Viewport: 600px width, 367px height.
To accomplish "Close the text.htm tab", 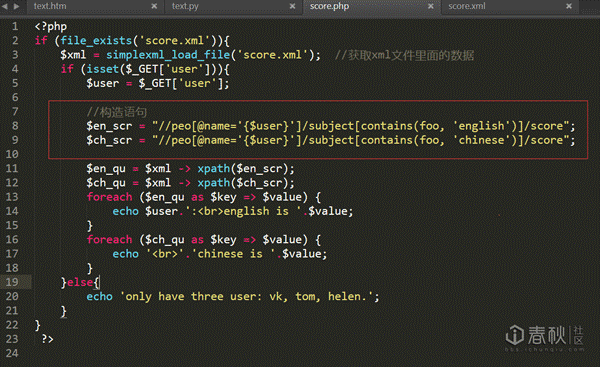I will coord(154,6).
